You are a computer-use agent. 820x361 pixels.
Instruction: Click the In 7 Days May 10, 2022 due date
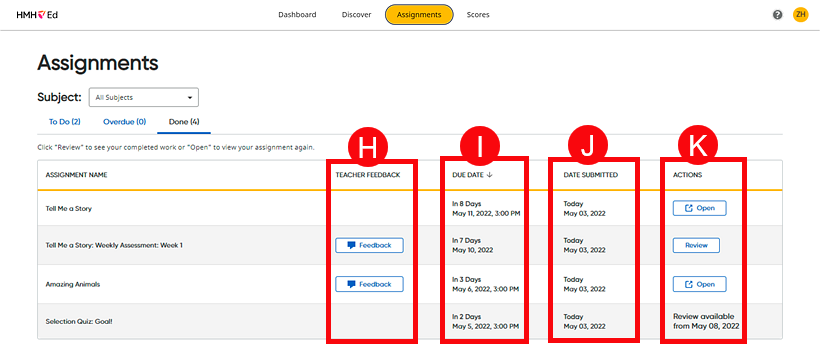pos(472,245)
